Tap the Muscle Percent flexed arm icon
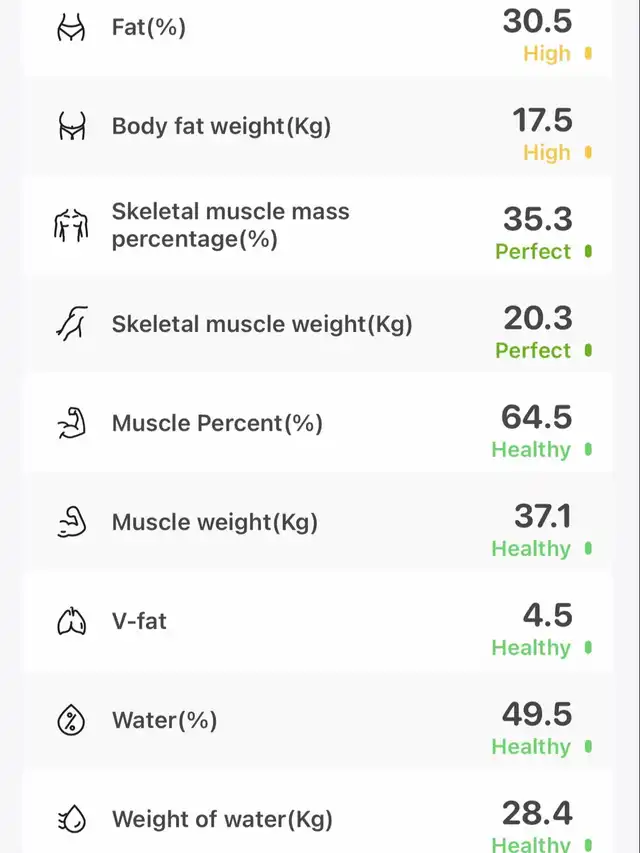Image resolution: width=640 pixels, height=853 pixels. (x=71, y=423)
